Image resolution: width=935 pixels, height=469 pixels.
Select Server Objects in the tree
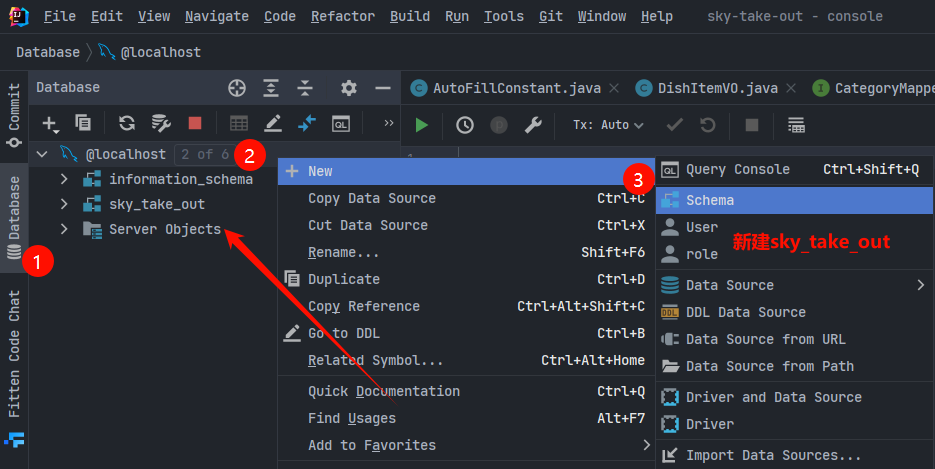165,229
